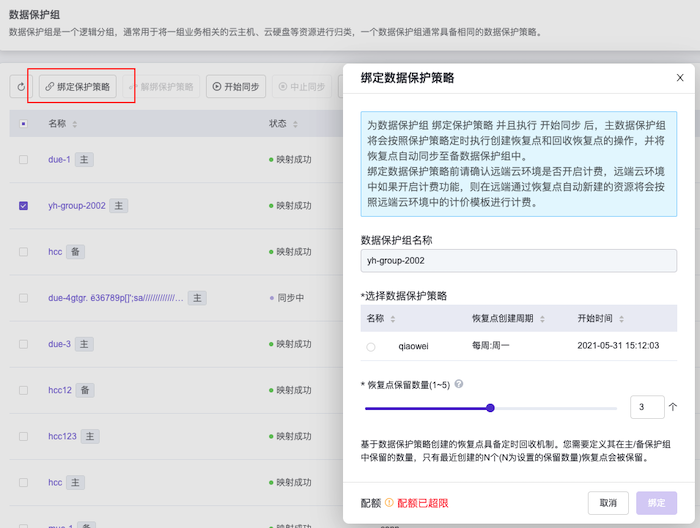Click the help icon beside 恢复点保留数量
This screenshot has width=700, height=528.
point(459,384)
